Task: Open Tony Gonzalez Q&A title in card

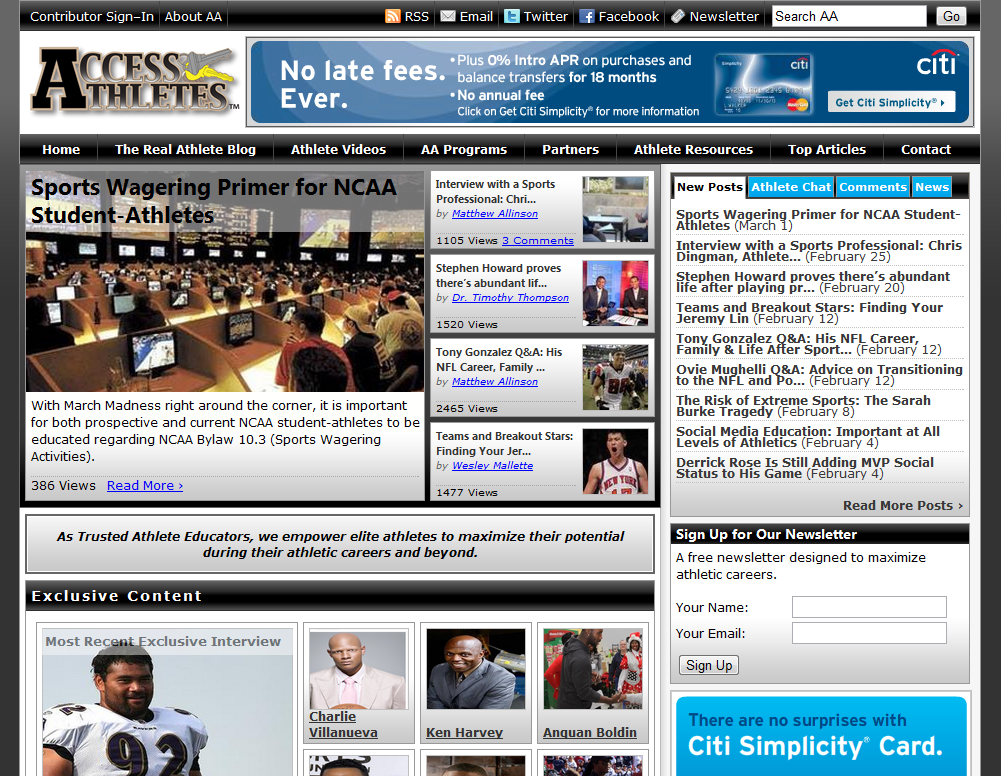Action: click(499, 359)
